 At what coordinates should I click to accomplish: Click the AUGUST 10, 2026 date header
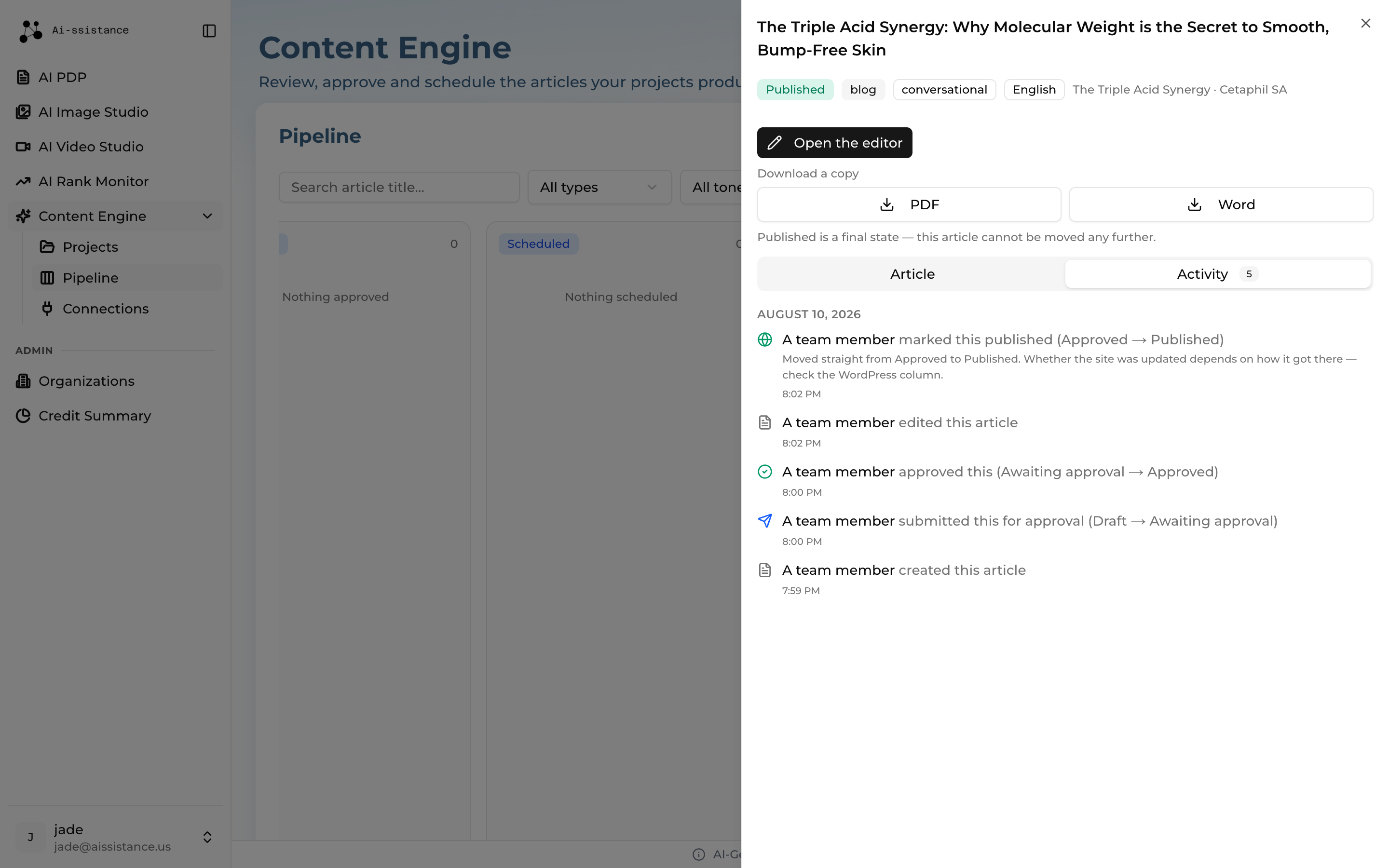pos(808,314)
